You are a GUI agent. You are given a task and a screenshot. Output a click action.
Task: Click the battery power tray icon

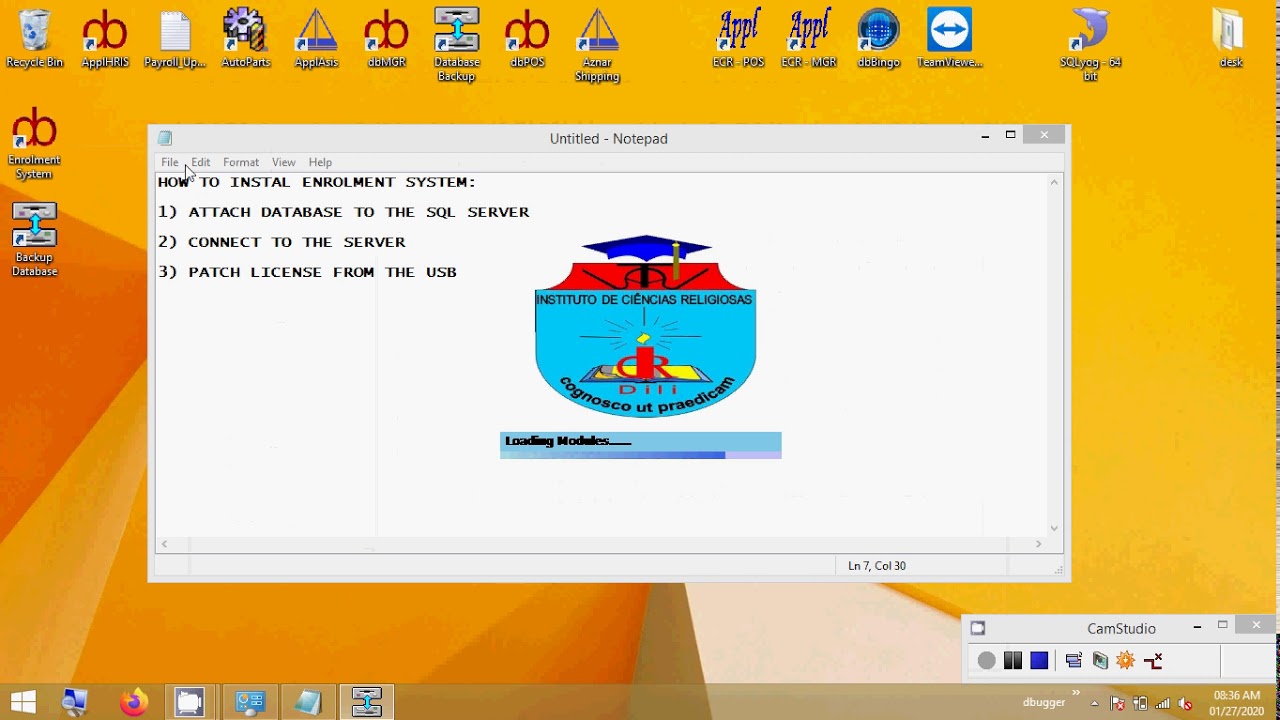(1140, 703)
